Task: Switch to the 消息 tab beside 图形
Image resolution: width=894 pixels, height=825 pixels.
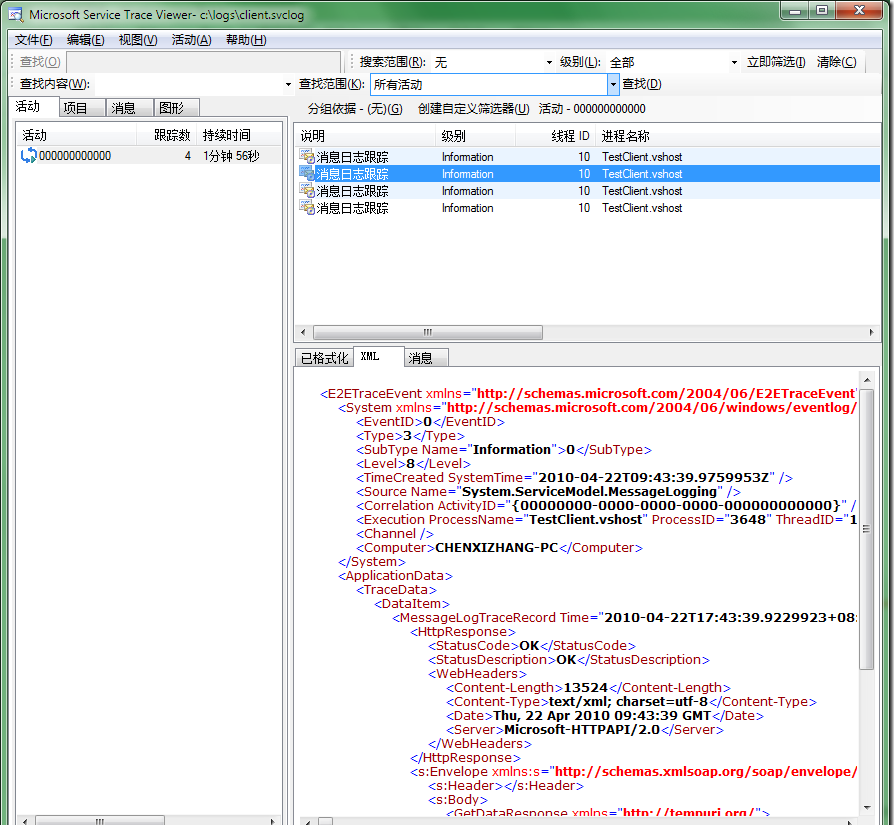Action: tap(129, 108)
